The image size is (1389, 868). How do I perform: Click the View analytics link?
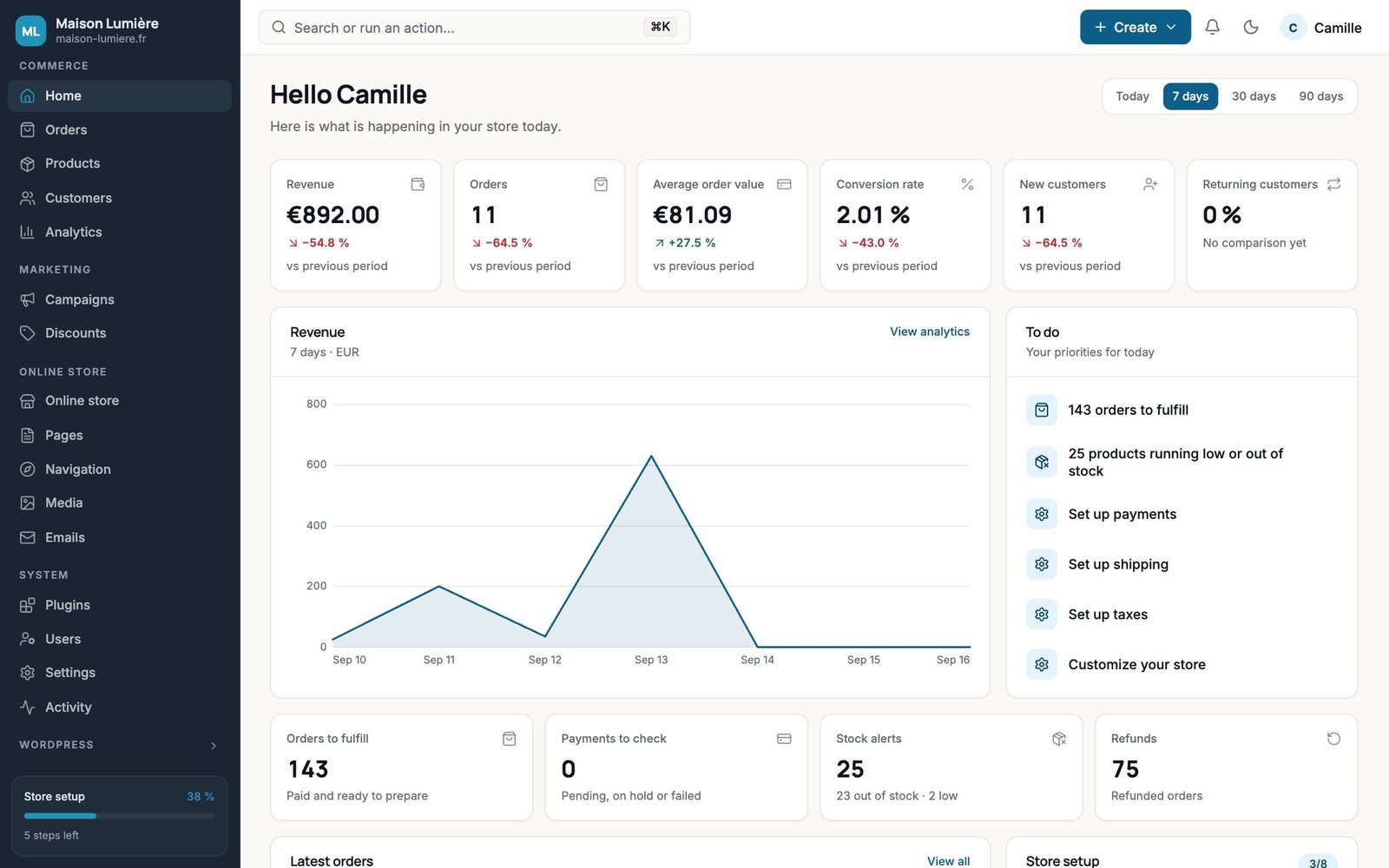pyautogui.click(x=930, y=332)
